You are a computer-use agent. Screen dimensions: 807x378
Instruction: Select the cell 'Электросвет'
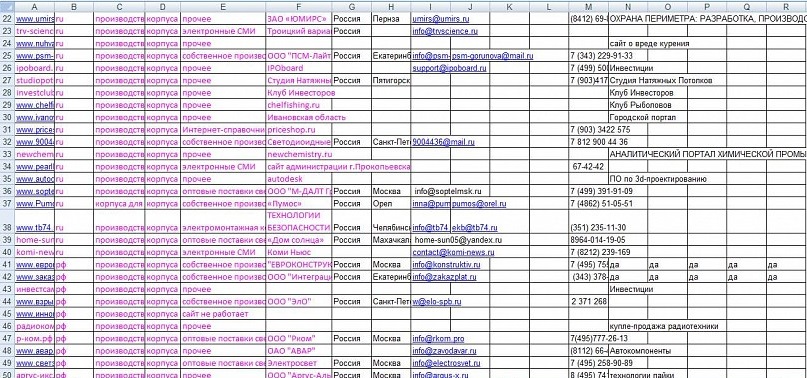pos(298,363)
